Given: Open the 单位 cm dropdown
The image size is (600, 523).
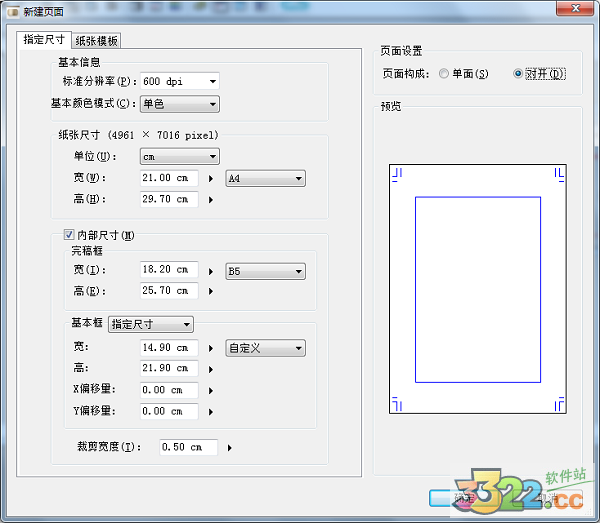Looking at the screenshot, I should coord(179,156).
